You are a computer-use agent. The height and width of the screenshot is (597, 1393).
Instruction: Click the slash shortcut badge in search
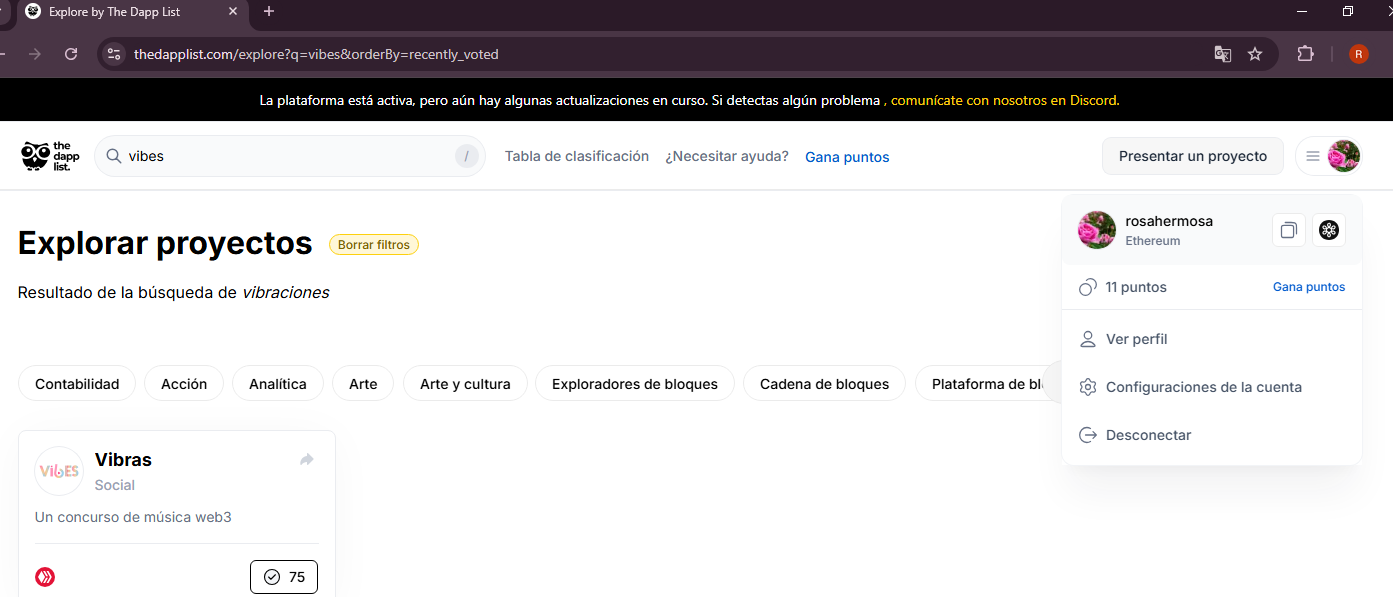point(466,156)
